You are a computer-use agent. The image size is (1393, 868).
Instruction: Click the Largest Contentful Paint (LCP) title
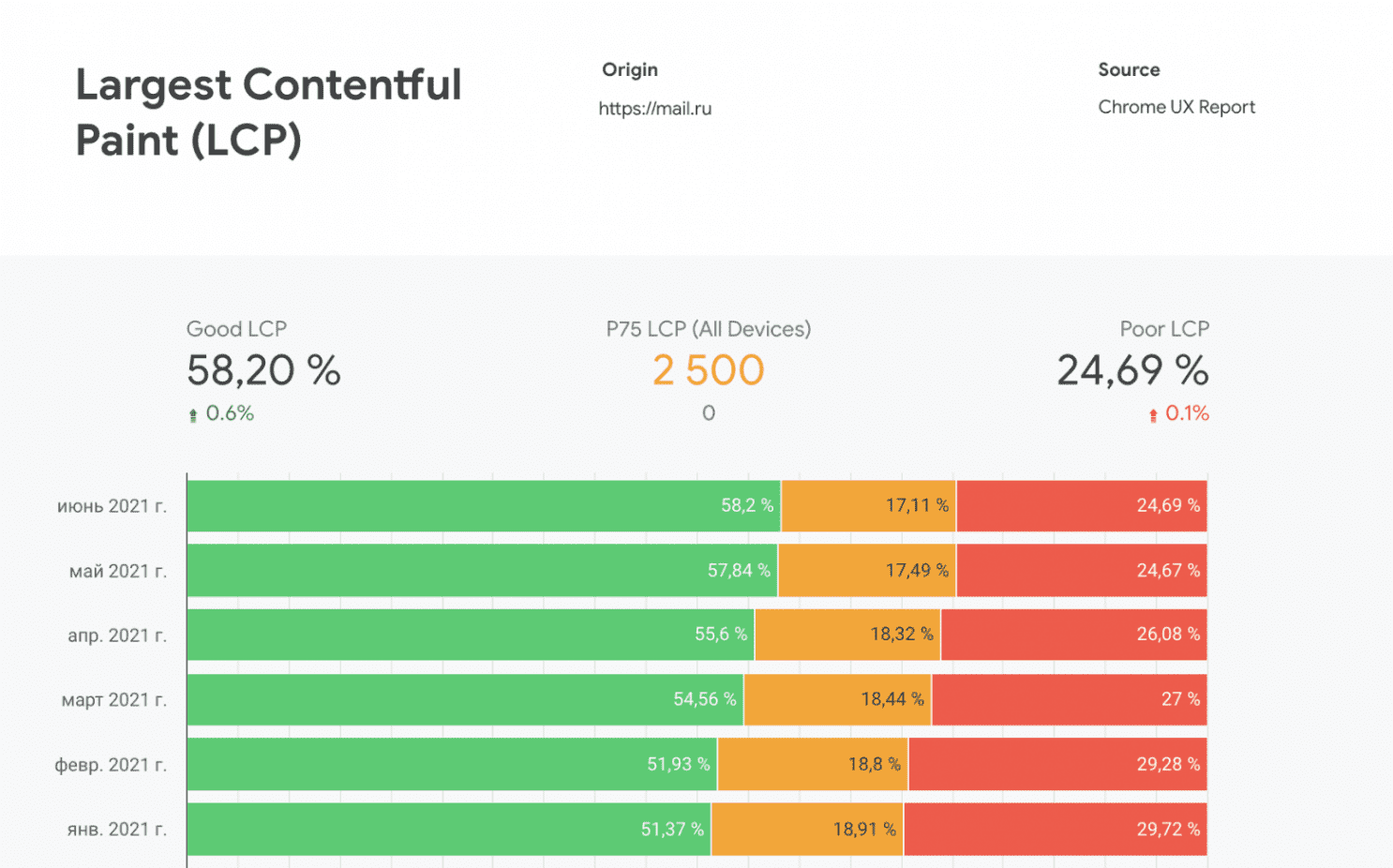click(x=268, y=112)
